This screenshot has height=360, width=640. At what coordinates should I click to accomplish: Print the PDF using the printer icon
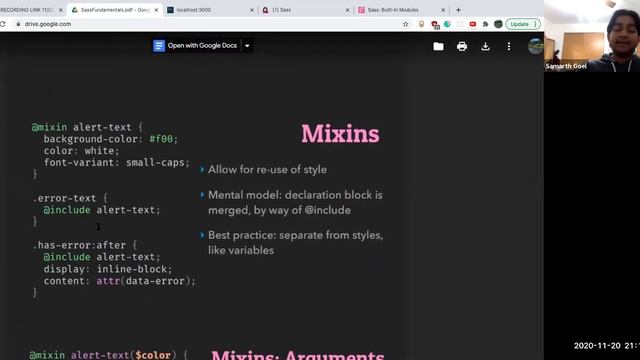point(462,47)
